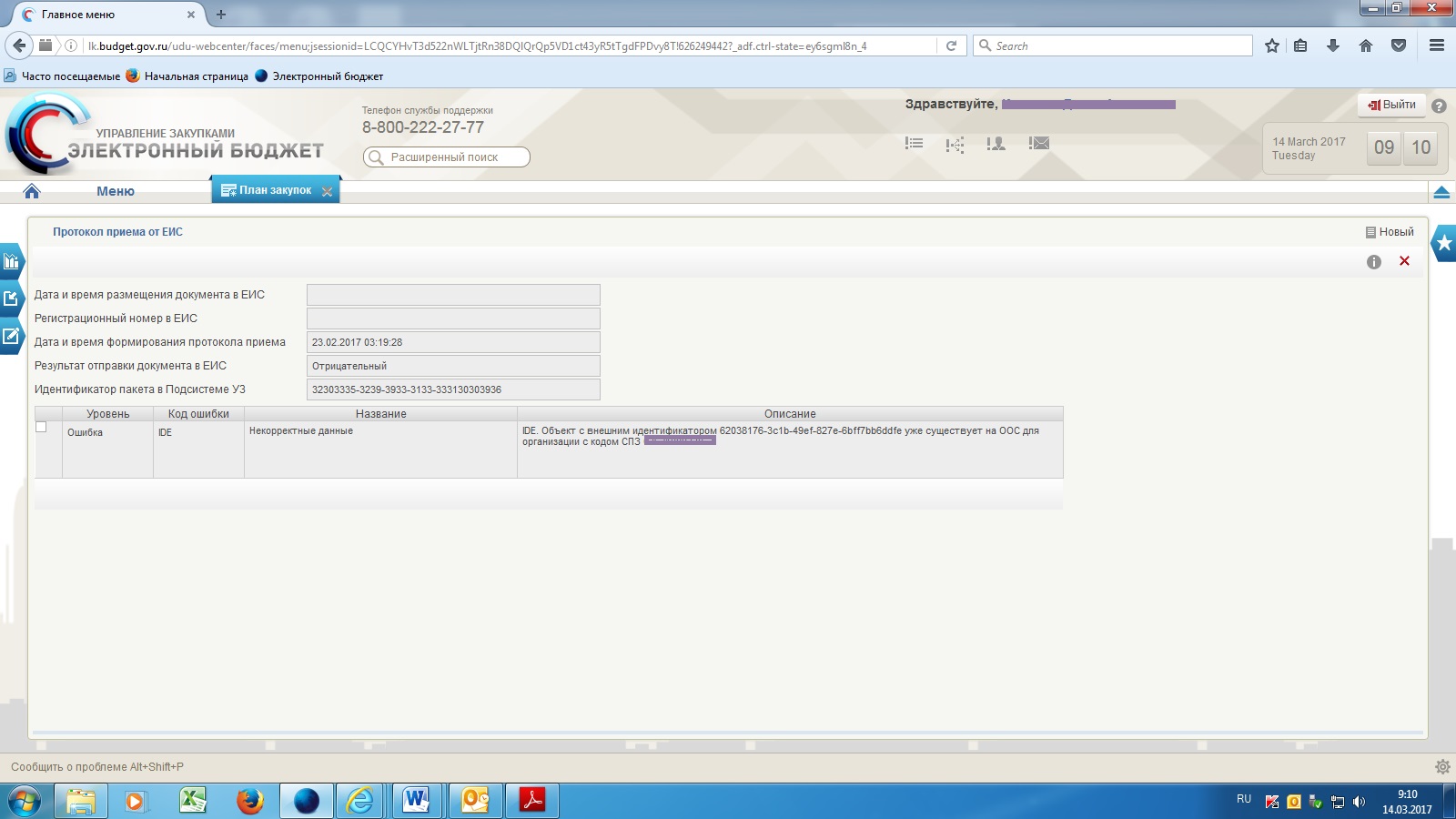Open the info icon in protocol panel

(x=1374, y=262)
